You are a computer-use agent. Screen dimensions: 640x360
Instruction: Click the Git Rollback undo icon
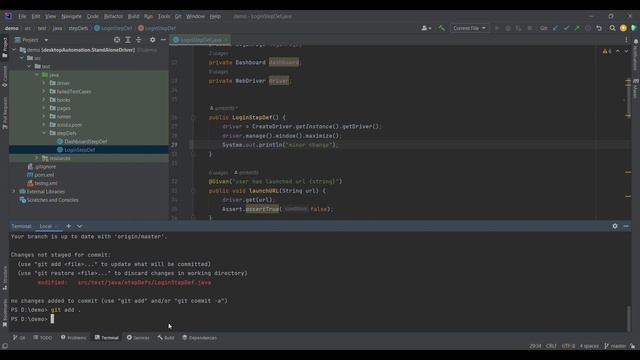599,28
